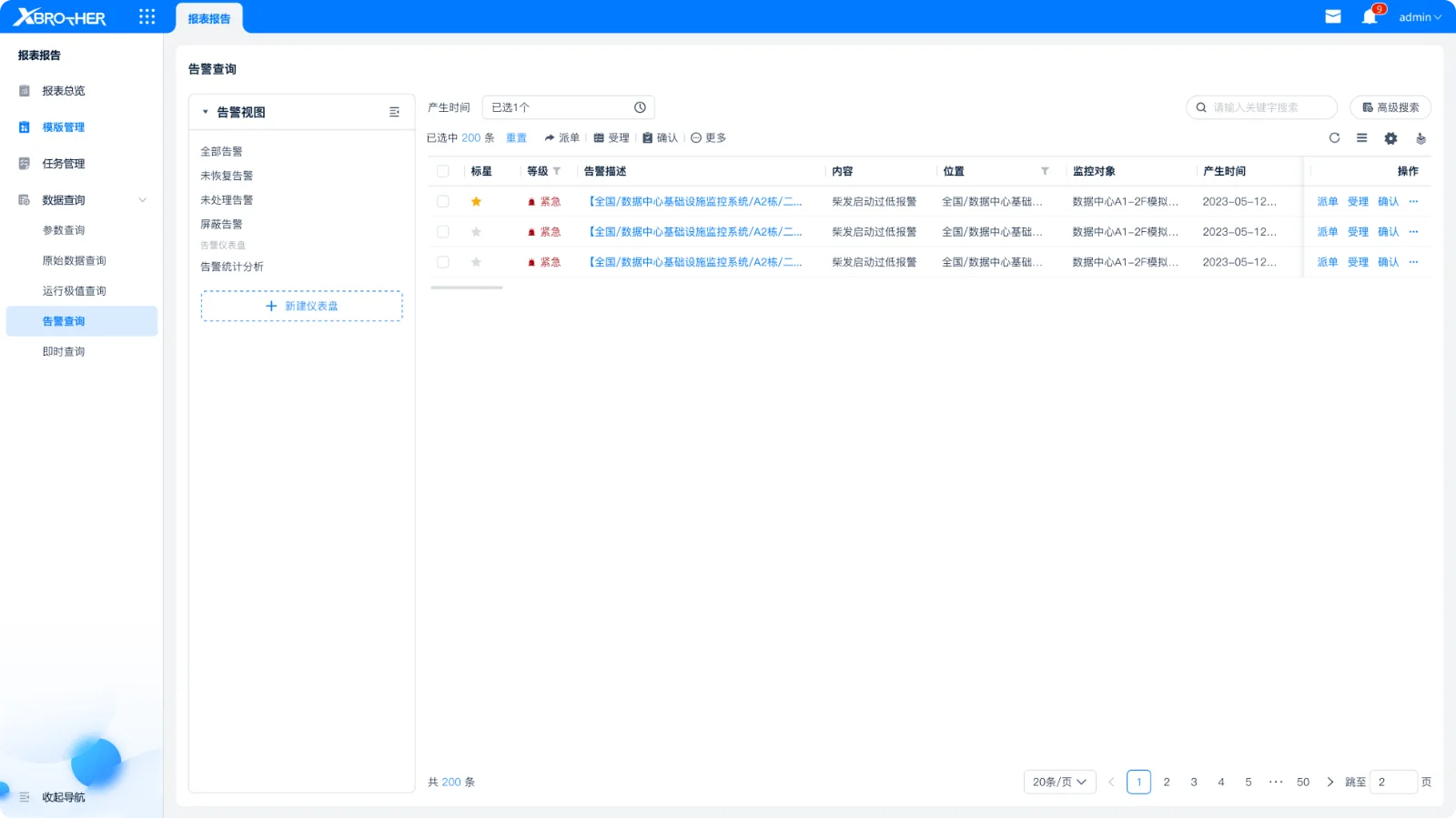The height and width of the screenshot is (818, 1456).
Task: Click 派单 in the batch toolbar
Action: coord(561,138)
